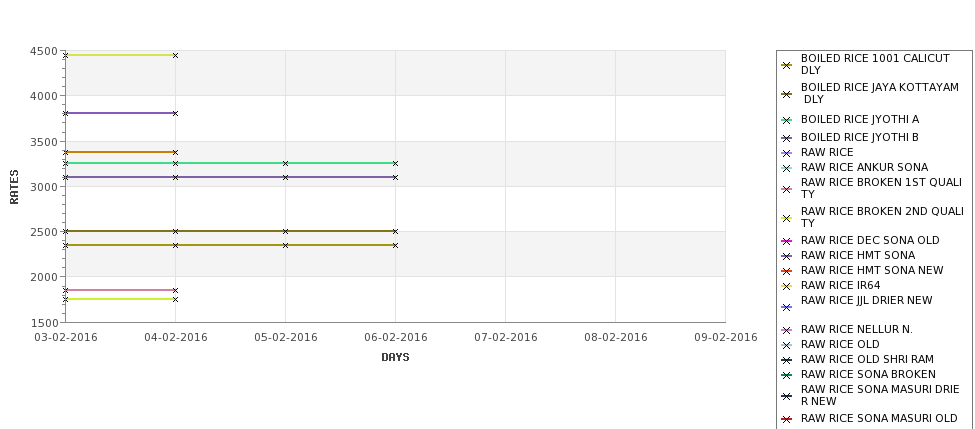Click the RAW RICE NELLUR N. legend marker
Screen dimensions: 975x429
tap(787, 330)
